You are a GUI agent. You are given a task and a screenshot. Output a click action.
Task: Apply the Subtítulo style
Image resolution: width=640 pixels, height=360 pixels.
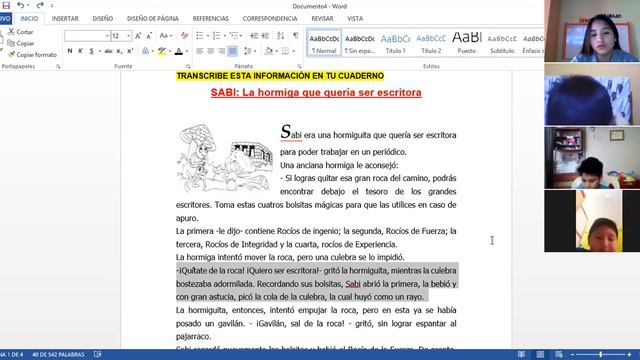[502, 43]
